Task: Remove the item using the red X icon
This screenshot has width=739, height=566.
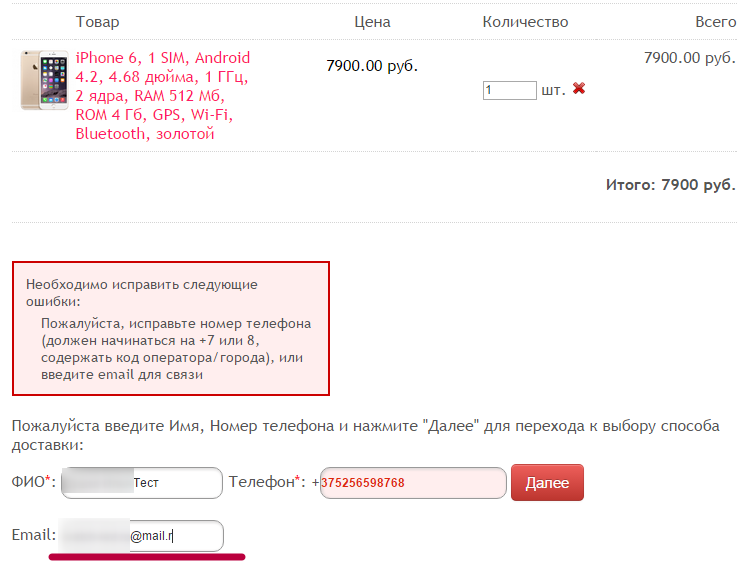Action: (x=579, y=89)
